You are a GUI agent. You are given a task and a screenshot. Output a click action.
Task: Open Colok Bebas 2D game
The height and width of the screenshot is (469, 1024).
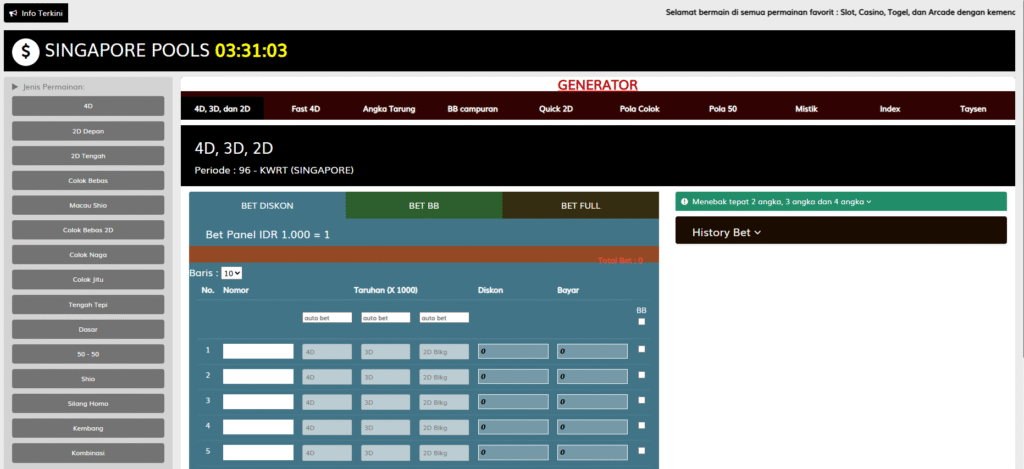pyautogui.click(x=88, y=231)
